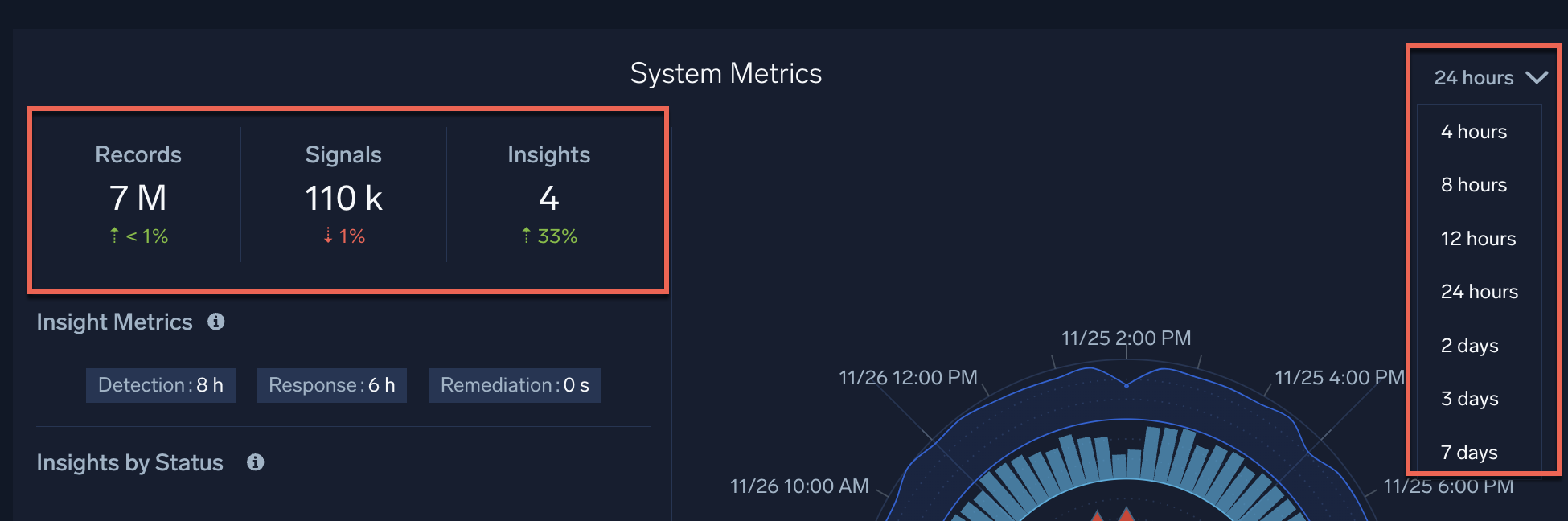Collapse the 24 hours time range dropdown

1474,78
